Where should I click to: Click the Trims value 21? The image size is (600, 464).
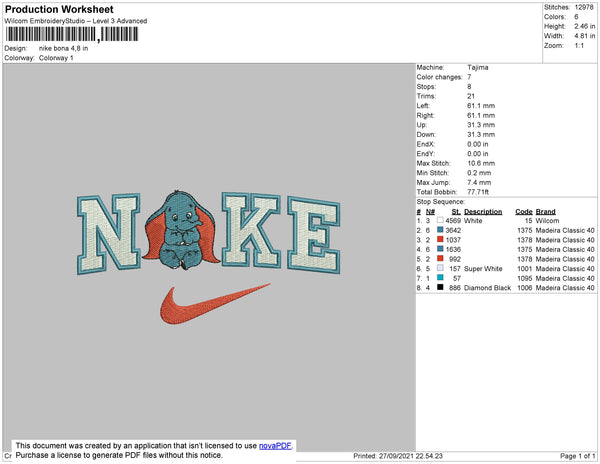point(471,96)
